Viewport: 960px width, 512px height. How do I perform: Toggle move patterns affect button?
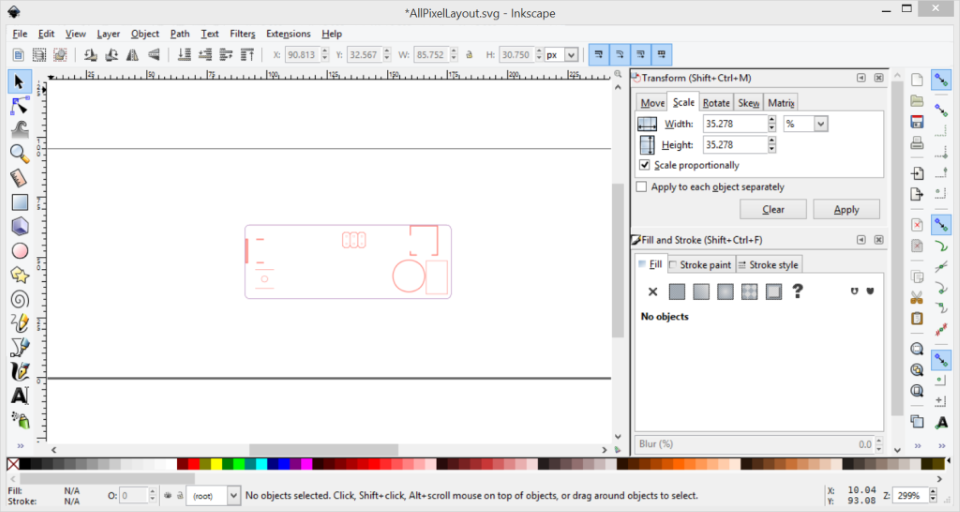pos(661,55)
